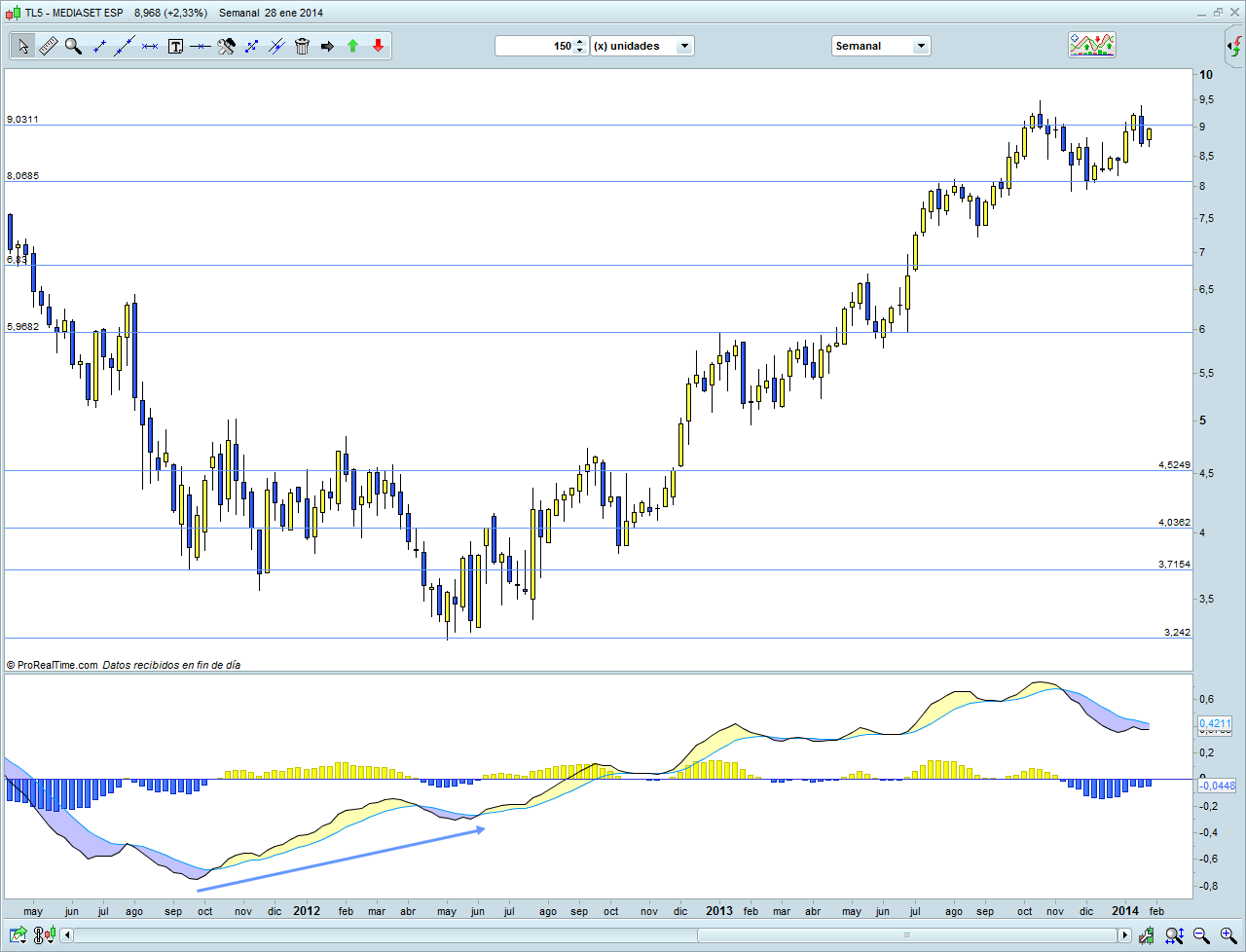Click the 150 units input field
The image size is (1246, 952).
(x=535, y=46)
